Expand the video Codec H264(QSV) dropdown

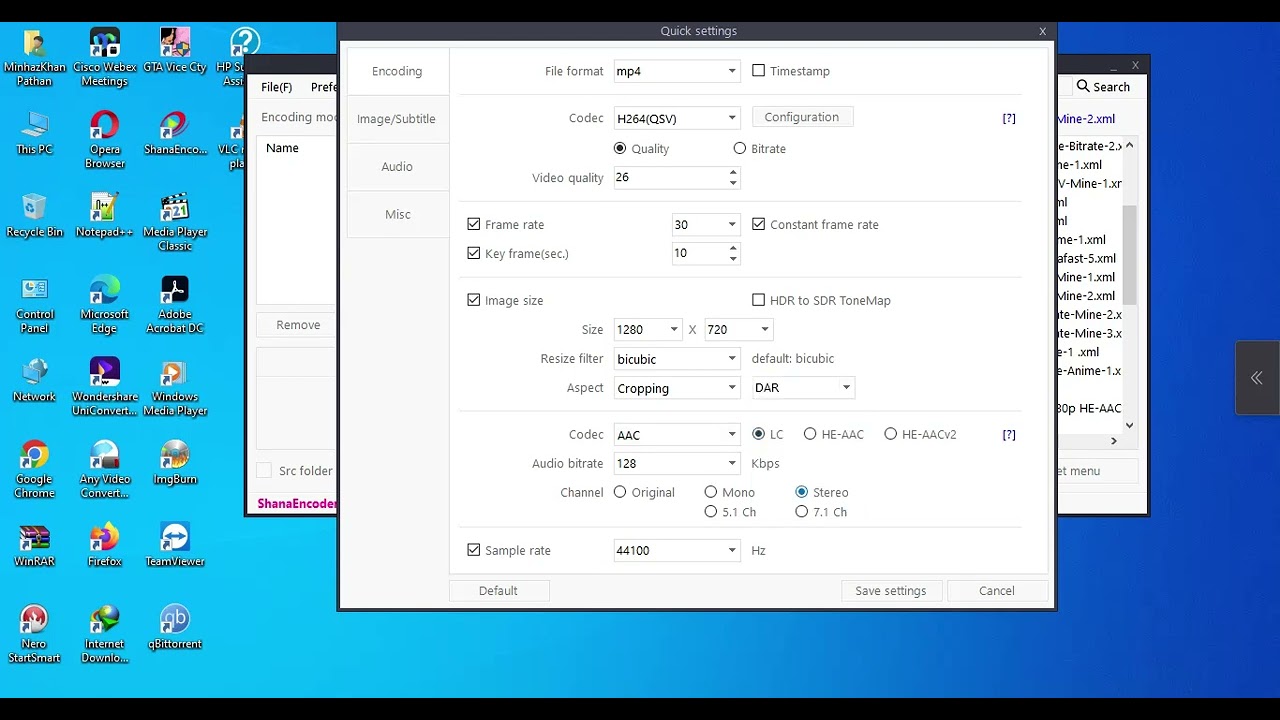(676, 118)
